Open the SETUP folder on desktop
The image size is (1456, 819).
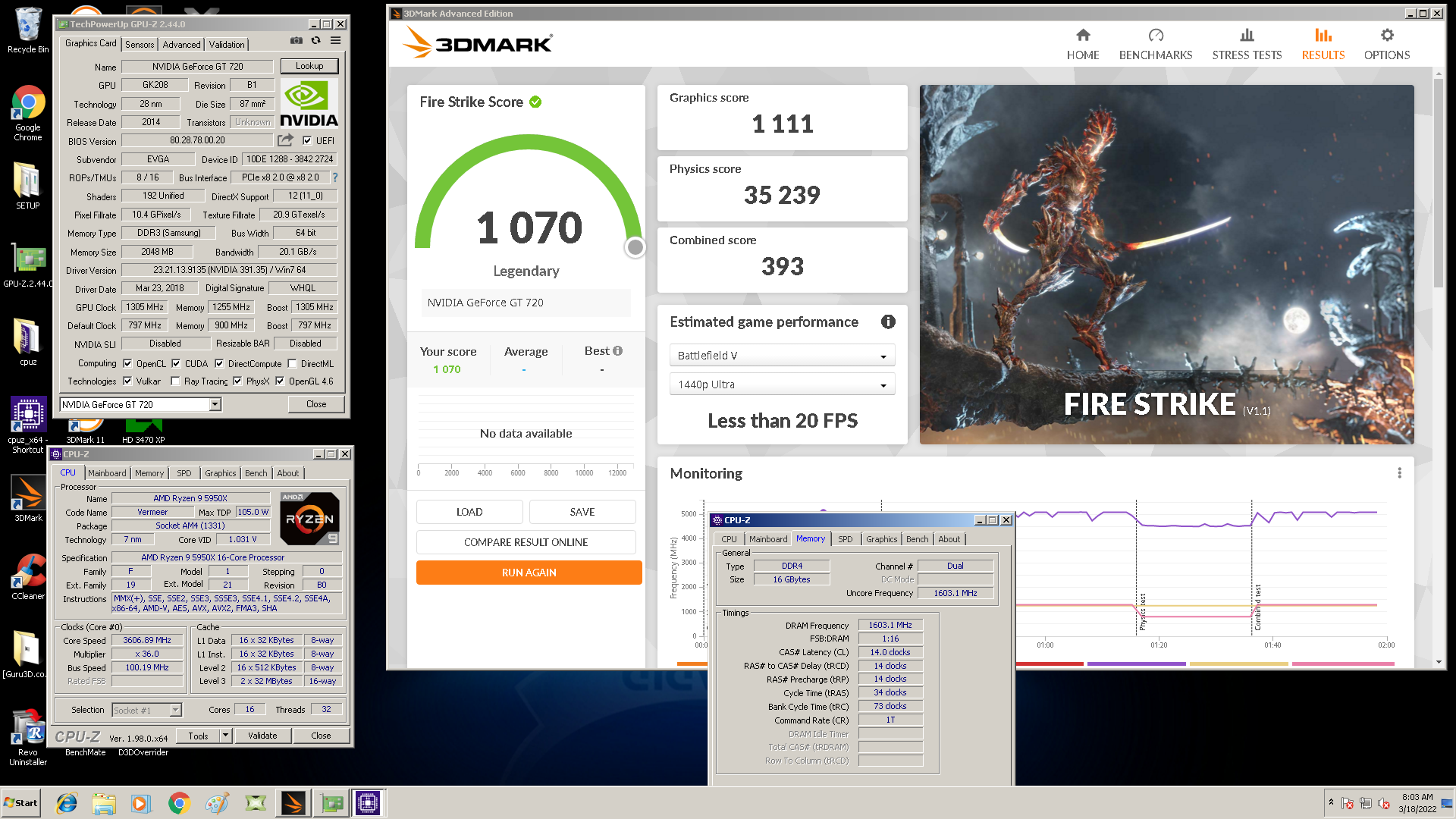[28, 186]
